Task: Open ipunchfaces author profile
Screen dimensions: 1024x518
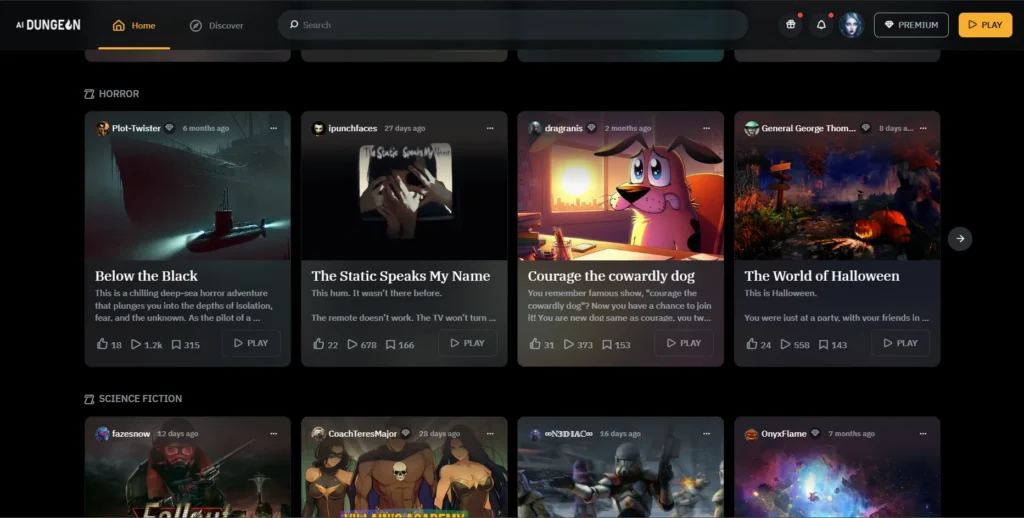Action: [x=353, y=128]
